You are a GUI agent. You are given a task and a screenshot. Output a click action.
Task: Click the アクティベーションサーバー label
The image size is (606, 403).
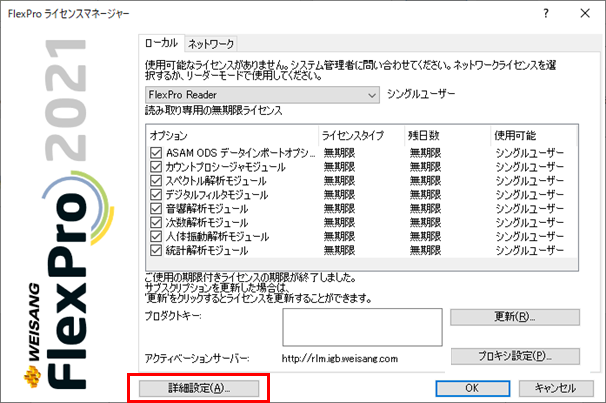(x=197, y=359)
